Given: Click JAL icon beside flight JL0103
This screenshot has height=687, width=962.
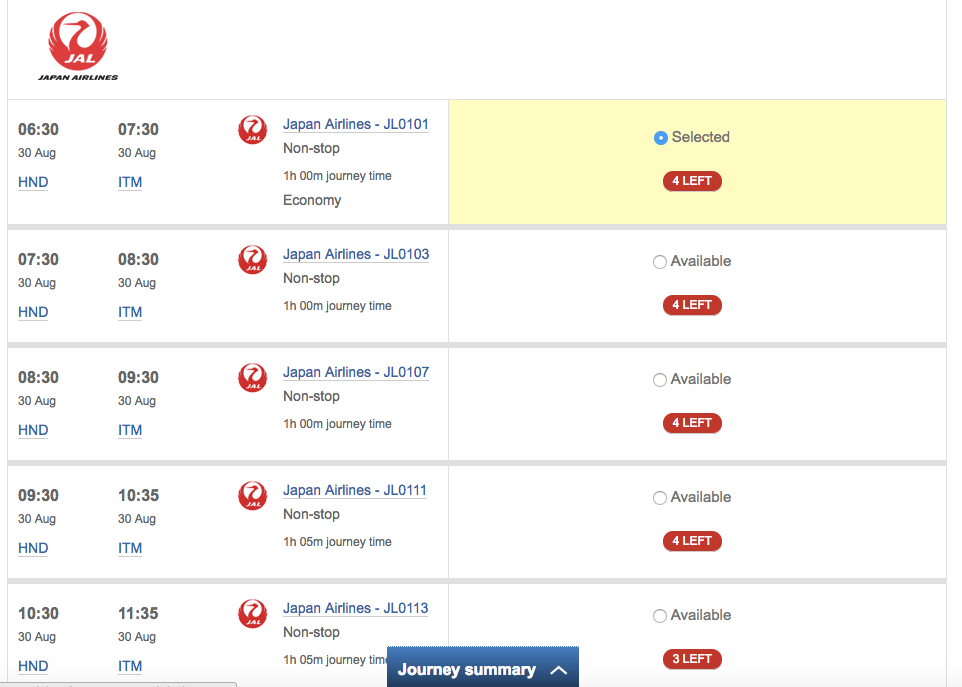Looking at the screenshot, I should (253, 259).
